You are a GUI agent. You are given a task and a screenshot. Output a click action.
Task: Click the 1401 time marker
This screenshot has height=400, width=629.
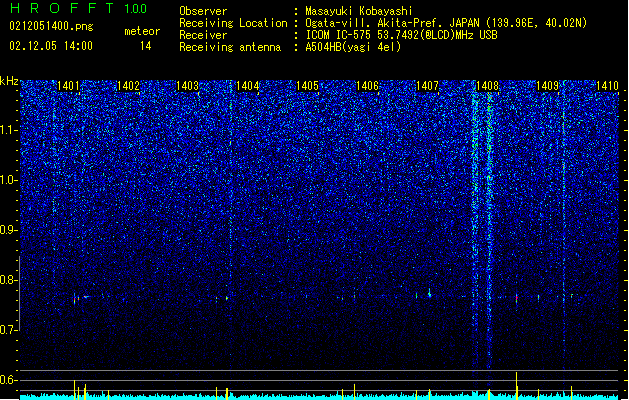[68, 86]
